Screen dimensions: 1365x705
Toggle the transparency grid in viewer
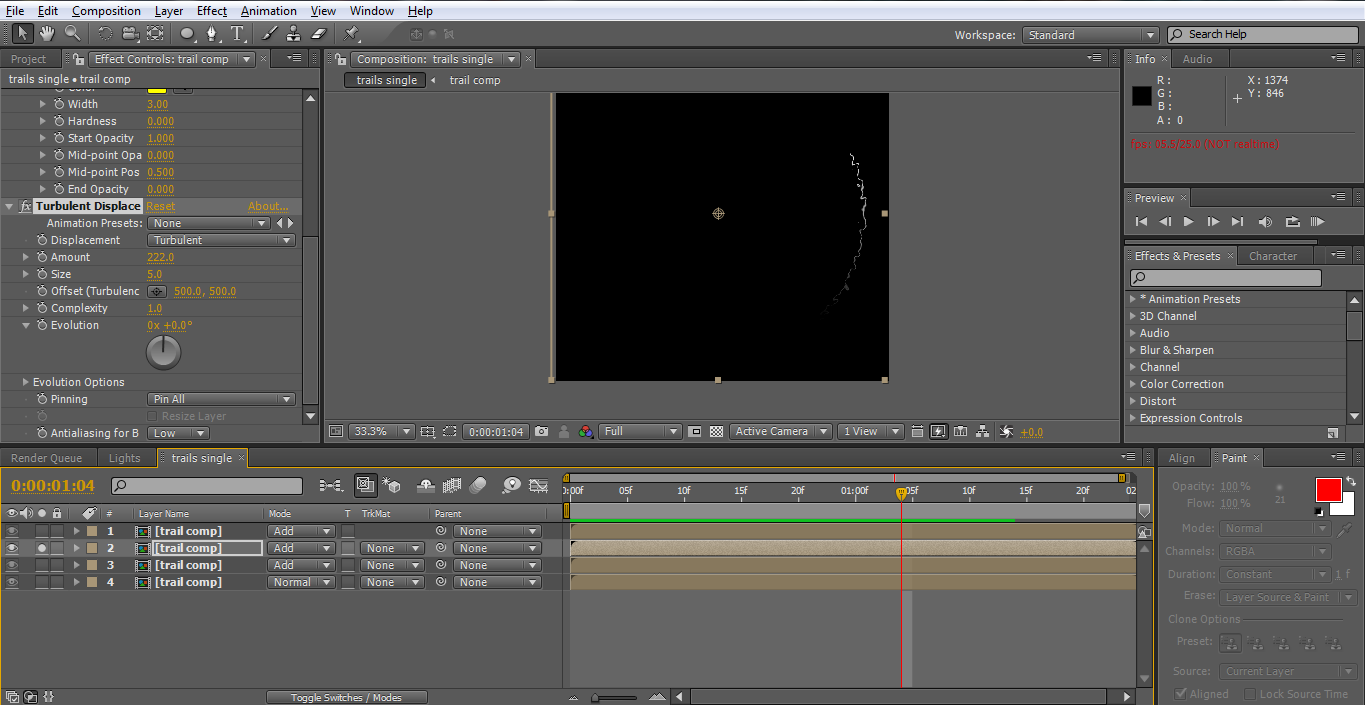tap(716, 432)
